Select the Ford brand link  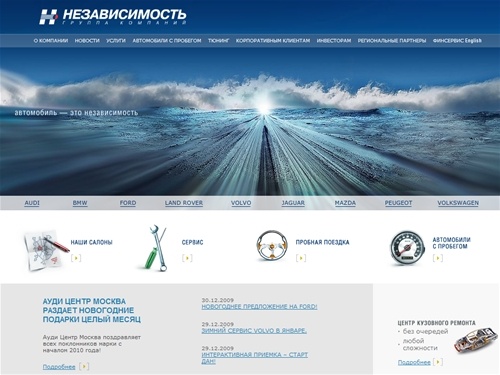click(128, 203)
